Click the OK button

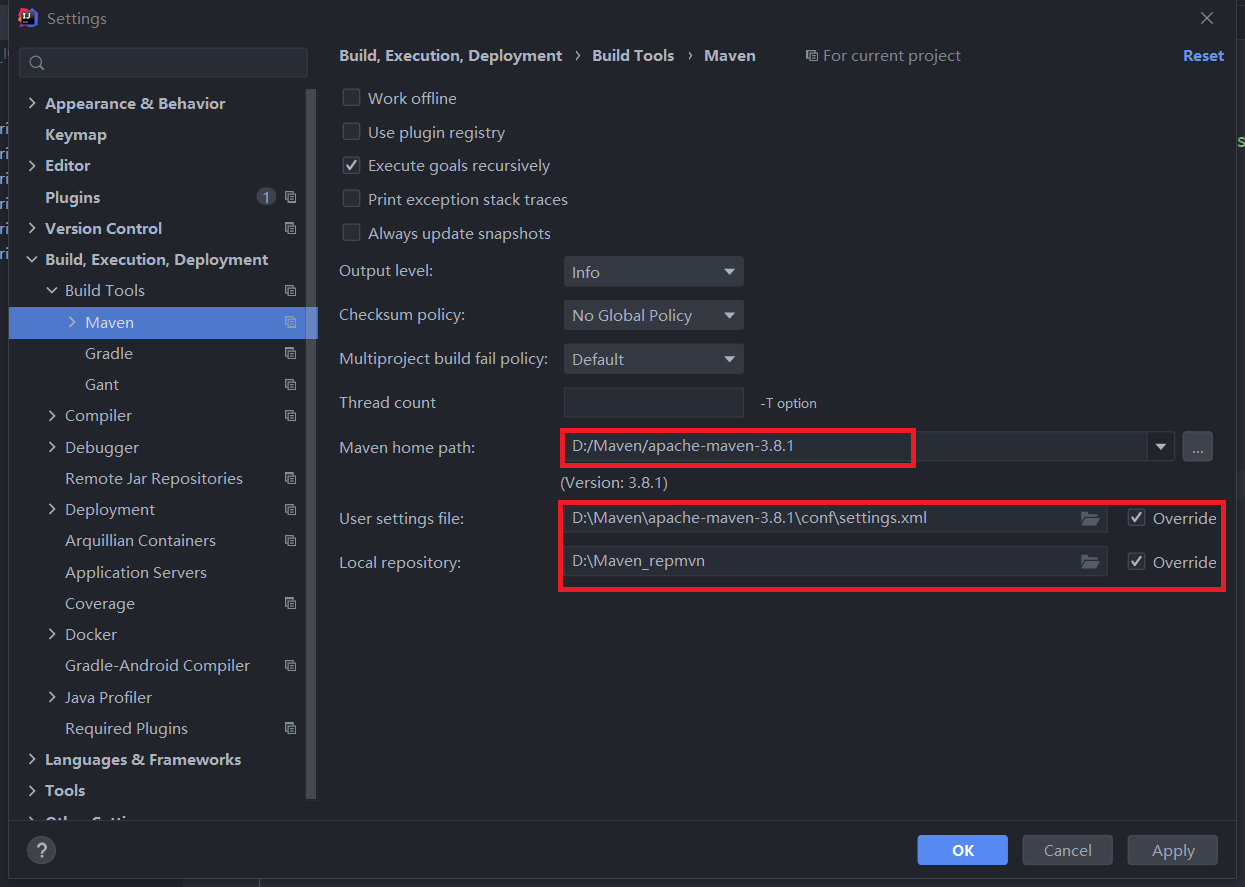(963, 850)
